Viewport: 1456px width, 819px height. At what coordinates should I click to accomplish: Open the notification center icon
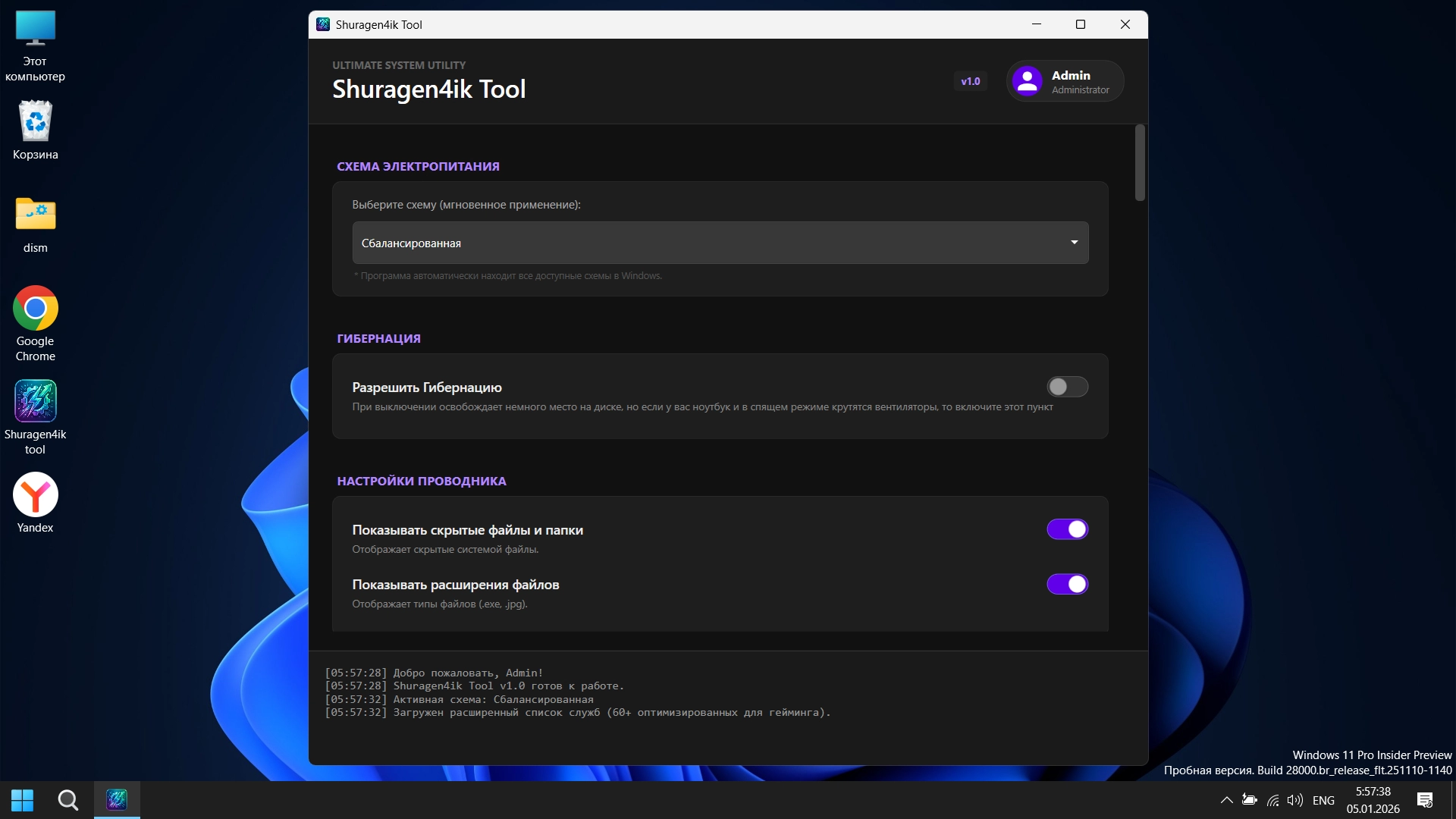(x=1424, y=800)
